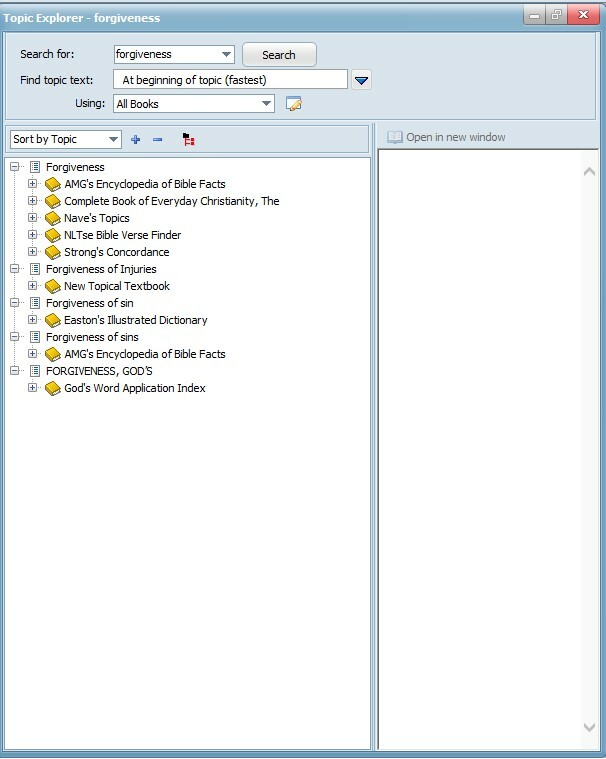Close the Topic Explorer window
The image size is (606, 759).
tap(584, 15)
